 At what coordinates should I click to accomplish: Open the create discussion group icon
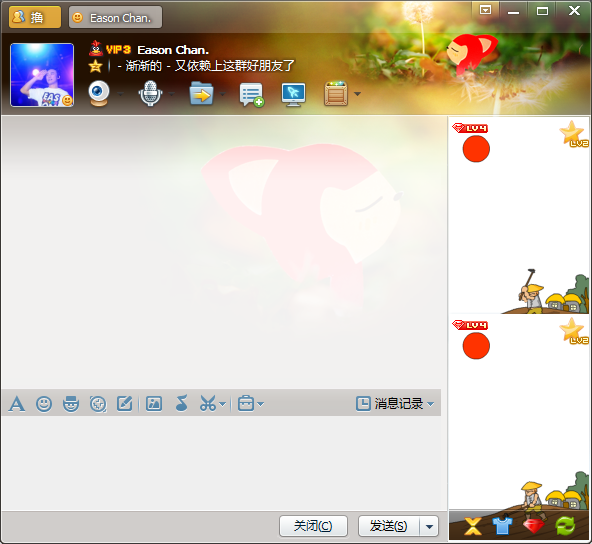252,94
